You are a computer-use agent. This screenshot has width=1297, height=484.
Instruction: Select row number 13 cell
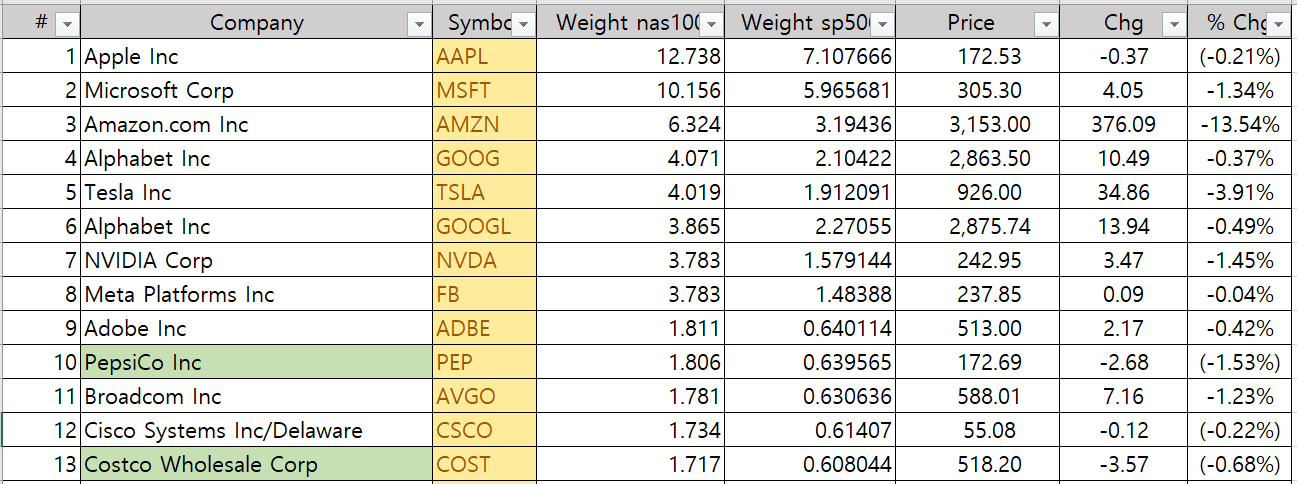41,465
